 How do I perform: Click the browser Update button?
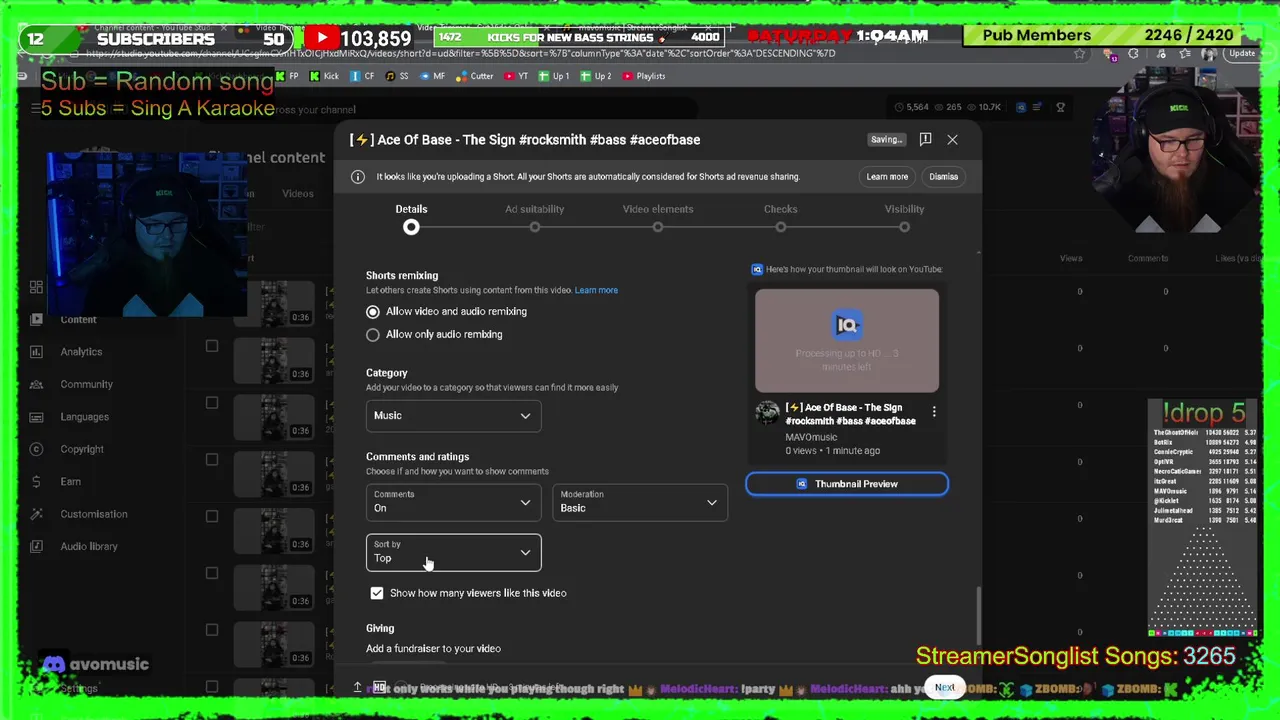tap(1242, 54)
